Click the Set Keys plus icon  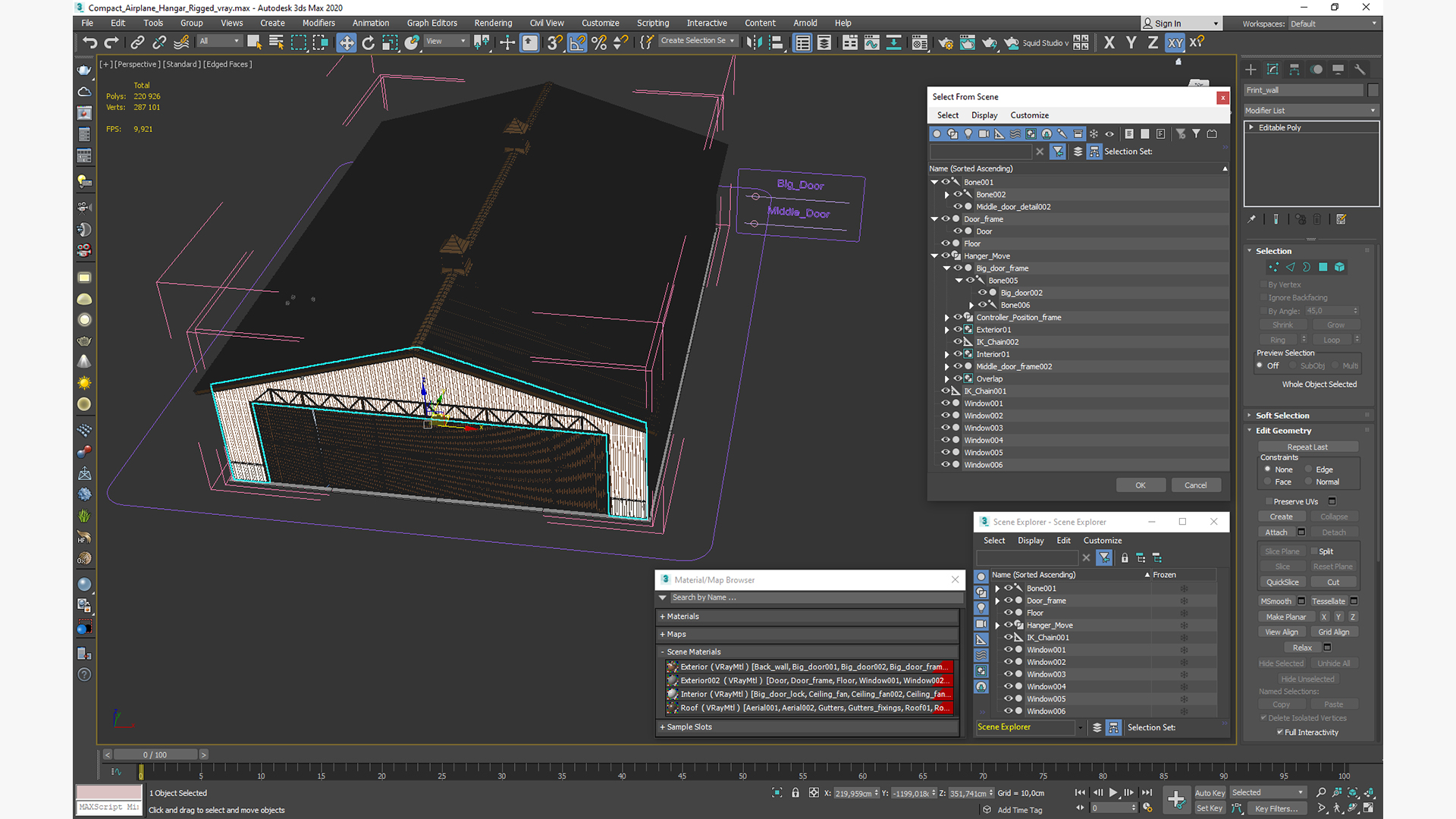pos(1176,799)
